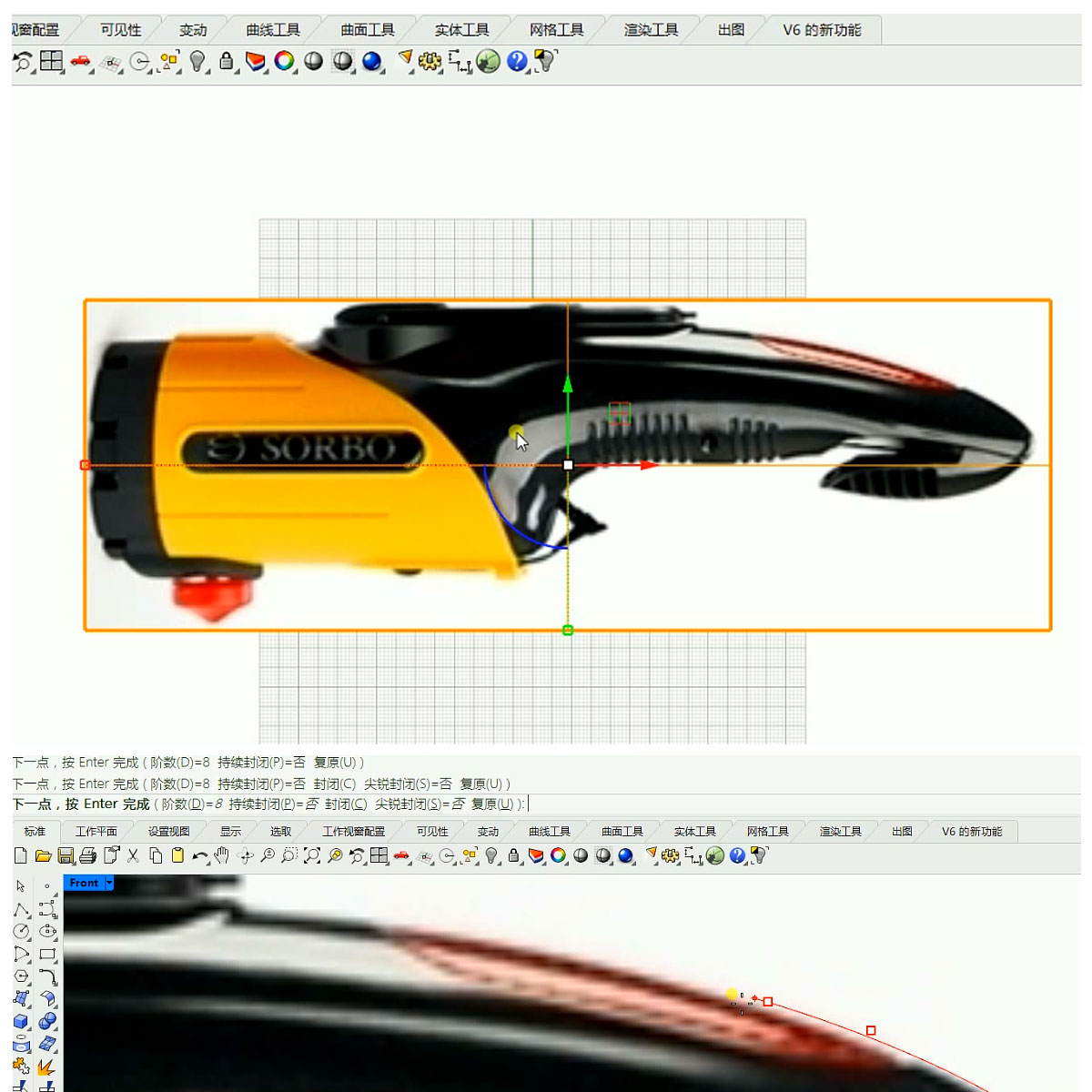Switch to the 显示 tab

pyautogui.click(x=231, y=832)
